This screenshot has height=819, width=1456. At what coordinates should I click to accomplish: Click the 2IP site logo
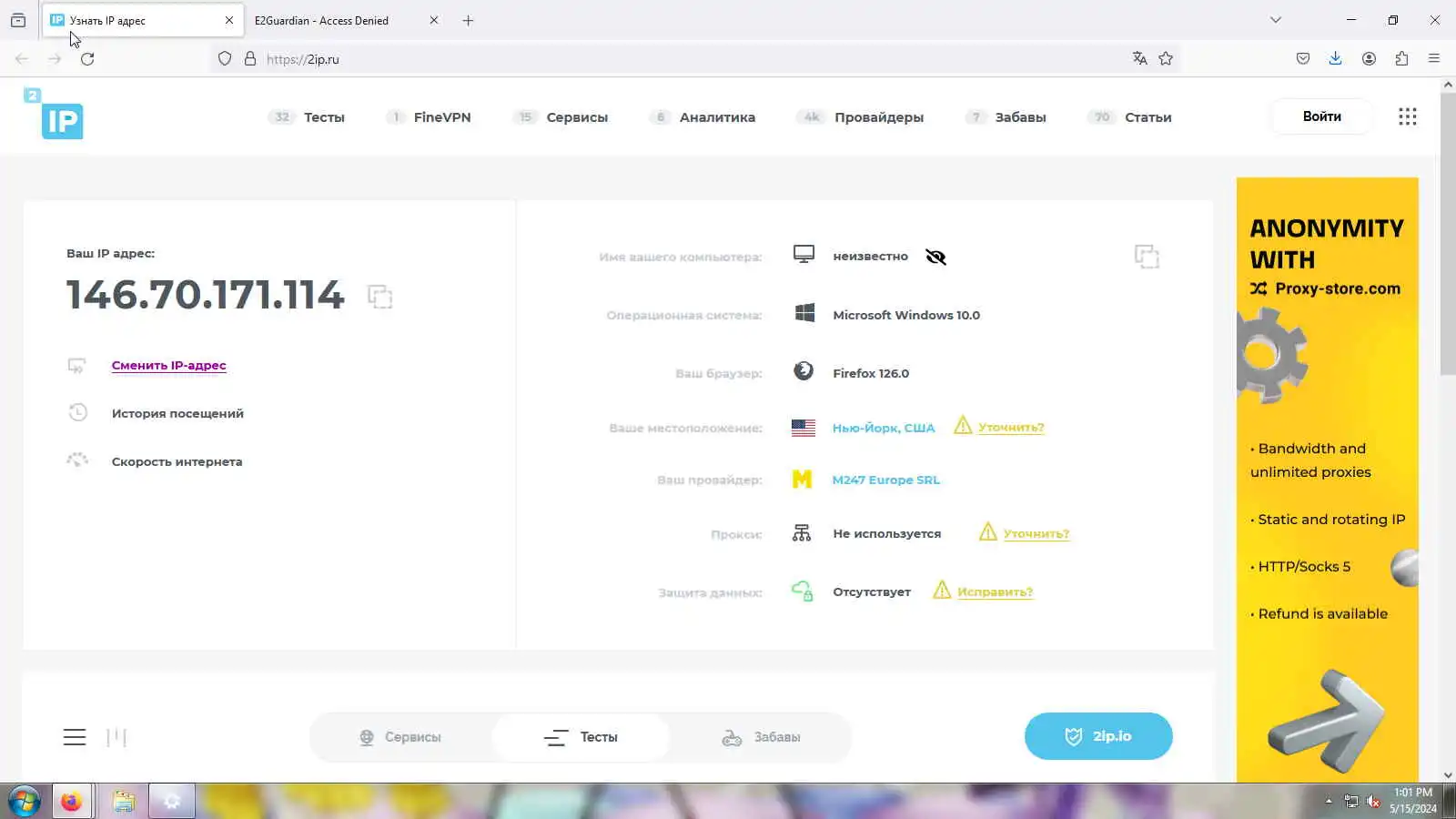click(x=54, y=114)
